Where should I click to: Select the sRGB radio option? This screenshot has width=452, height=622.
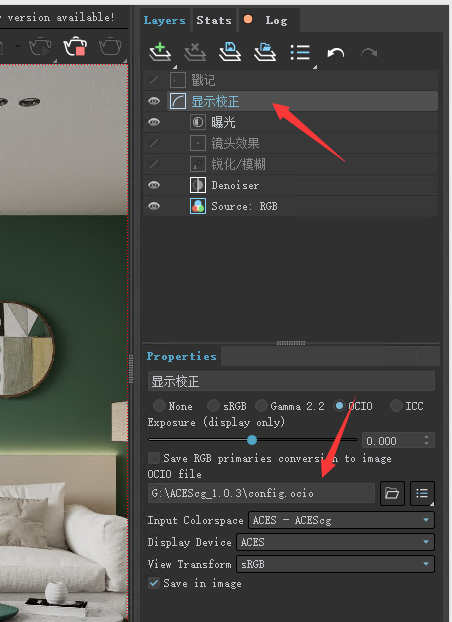pyautogui.click(x=214, y=406)
